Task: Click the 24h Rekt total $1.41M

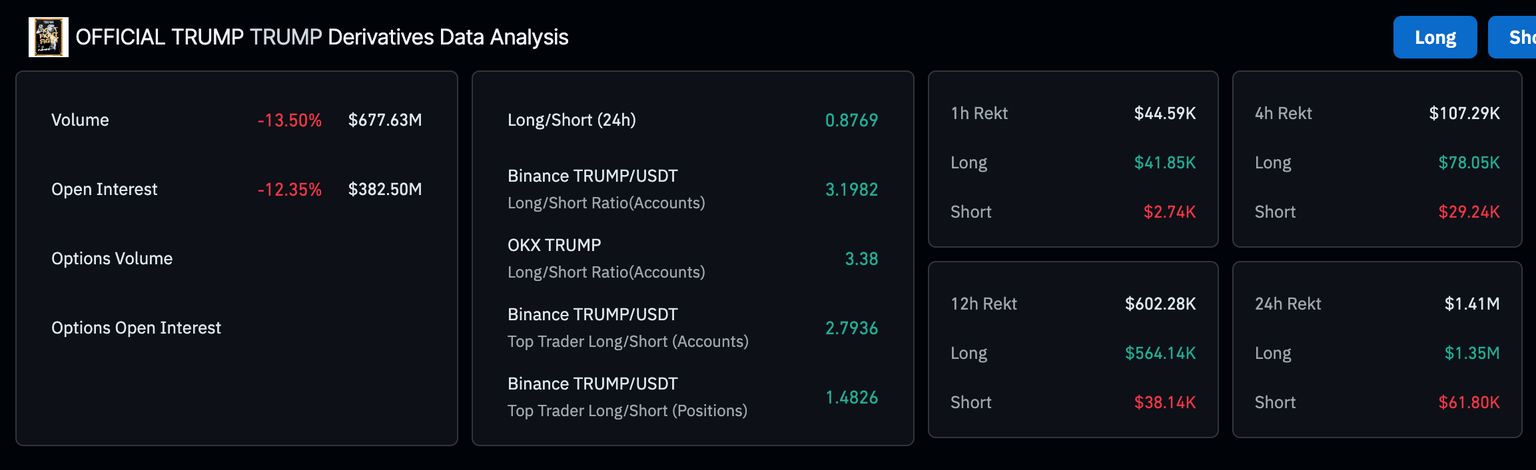Action: (1472, 303)
